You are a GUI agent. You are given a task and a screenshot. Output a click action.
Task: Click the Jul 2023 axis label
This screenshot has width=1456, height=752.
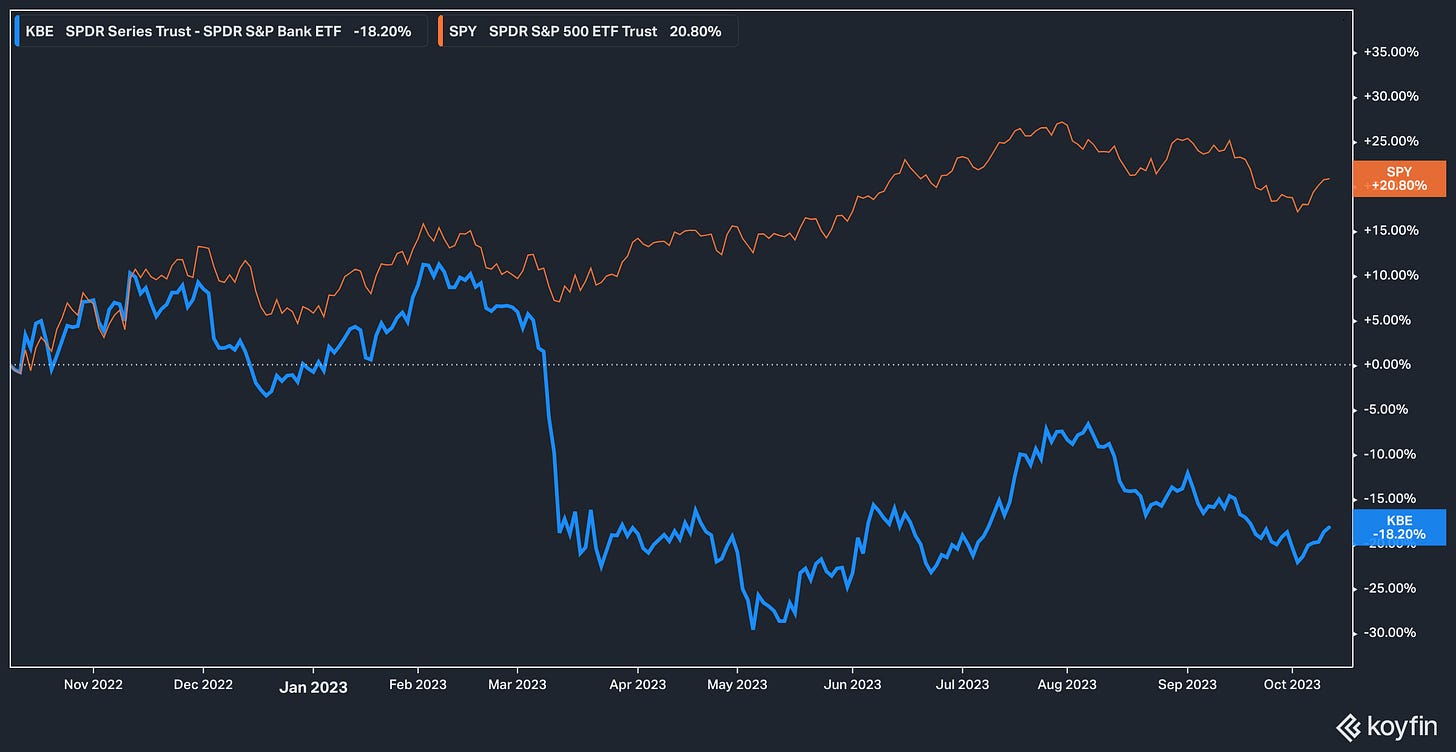[x=961, y=685]
